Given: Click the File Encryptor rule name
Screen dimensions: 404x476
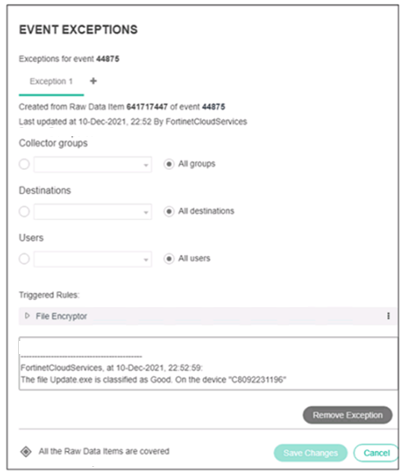Looking at the screenshot, I should (x=61, y=316).
